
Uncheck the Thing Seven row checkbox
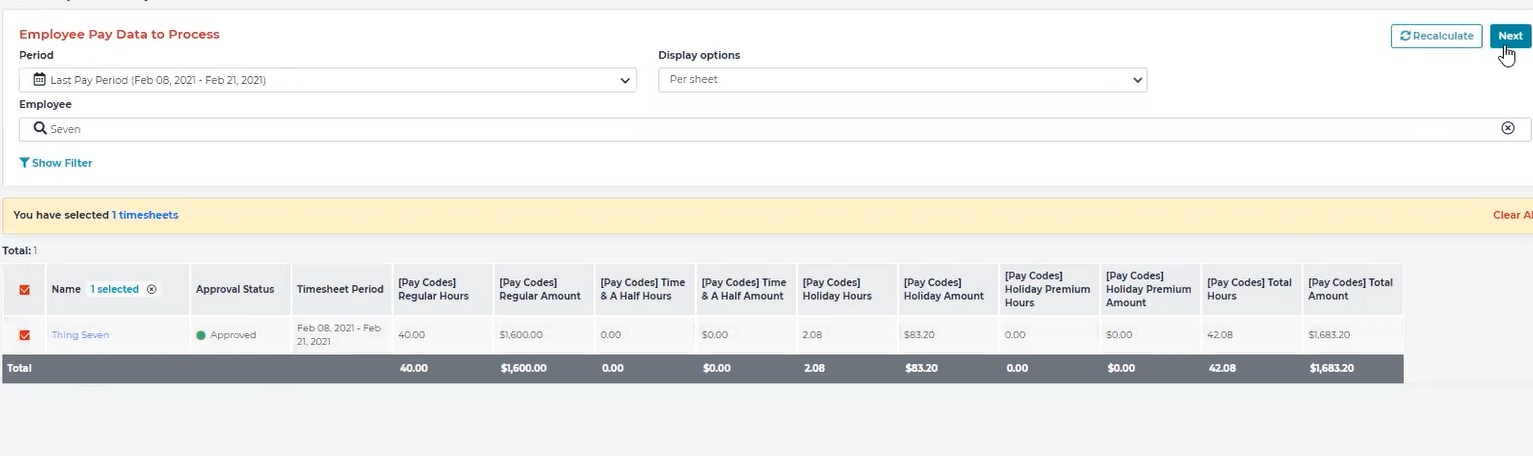click(x=25, y=336)
